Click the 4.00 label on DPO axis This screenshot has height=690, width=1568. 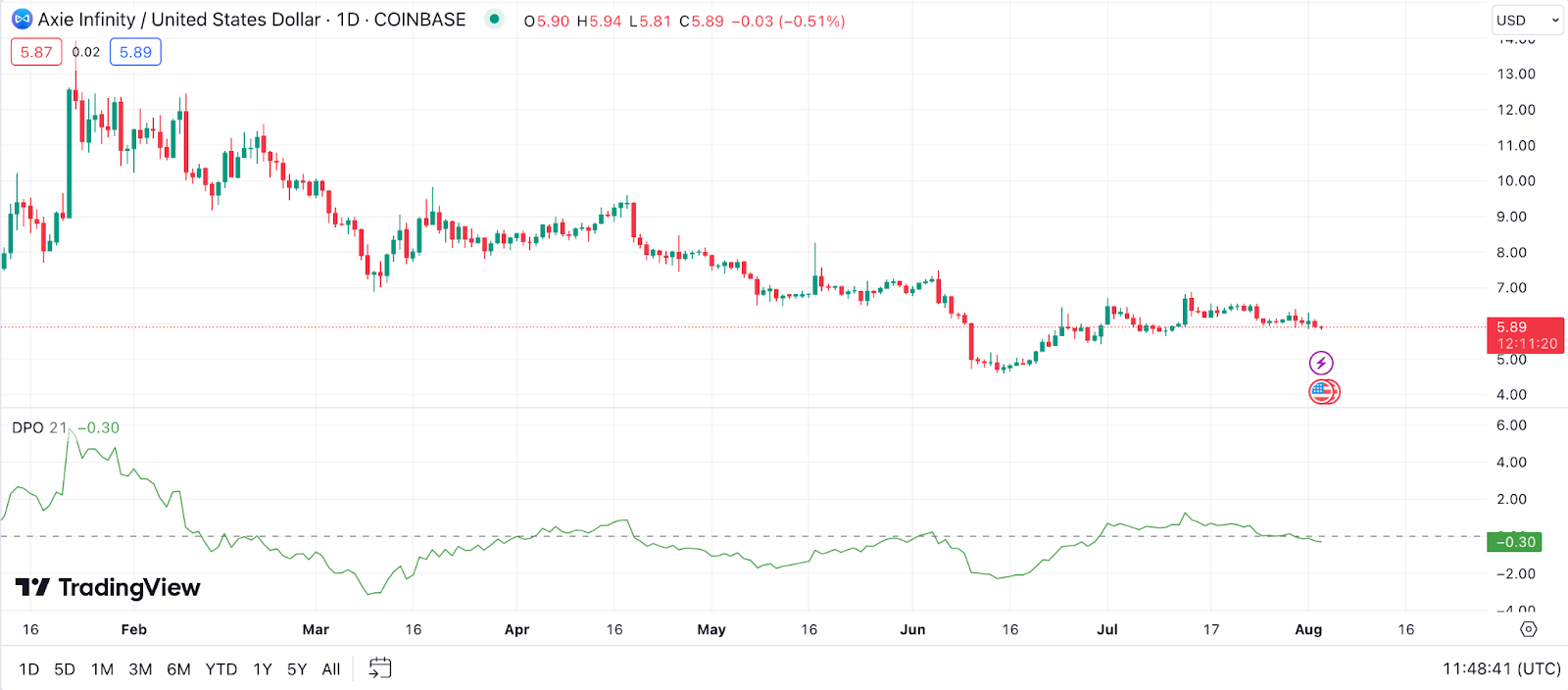coord(1511,462)
